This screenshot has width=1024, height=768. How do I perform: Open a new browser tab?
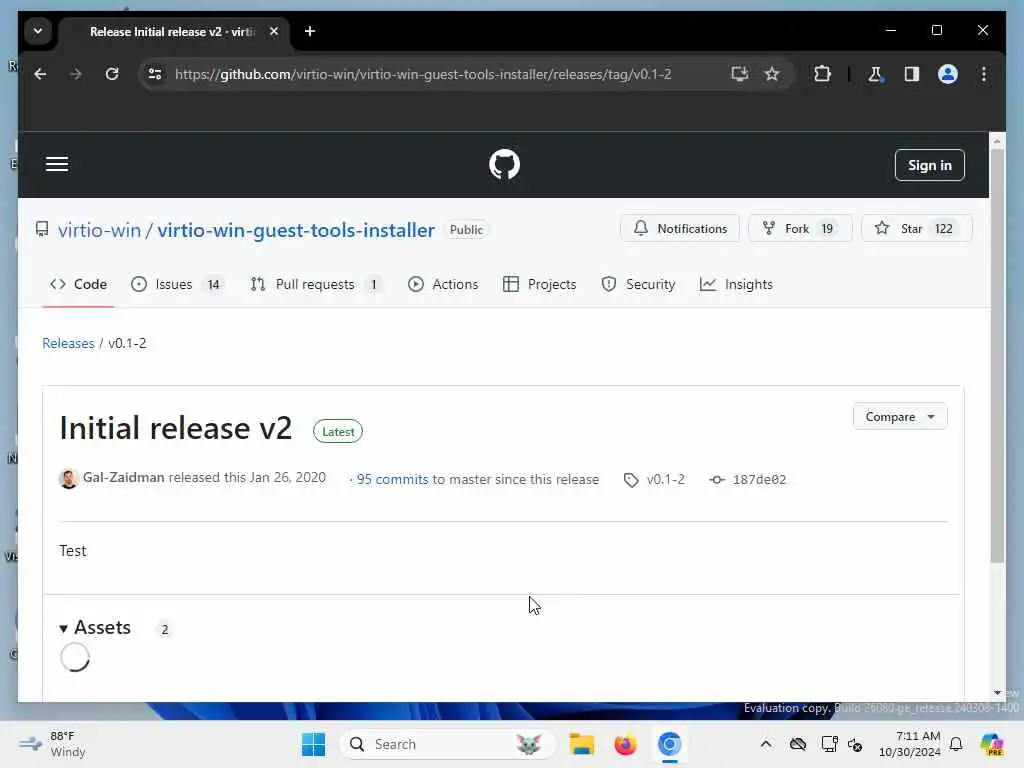pos(310,31)
